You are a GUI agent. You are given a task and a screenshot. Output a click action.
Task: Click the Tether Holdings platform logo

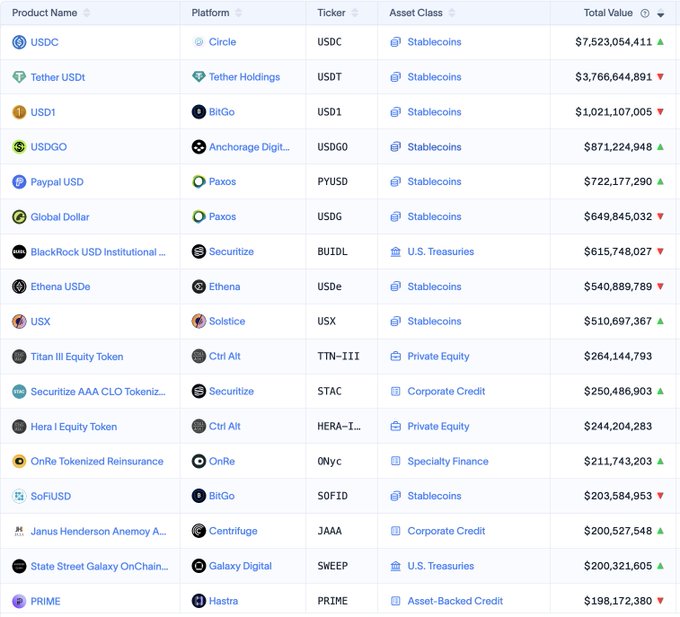[x=199, y=77]
